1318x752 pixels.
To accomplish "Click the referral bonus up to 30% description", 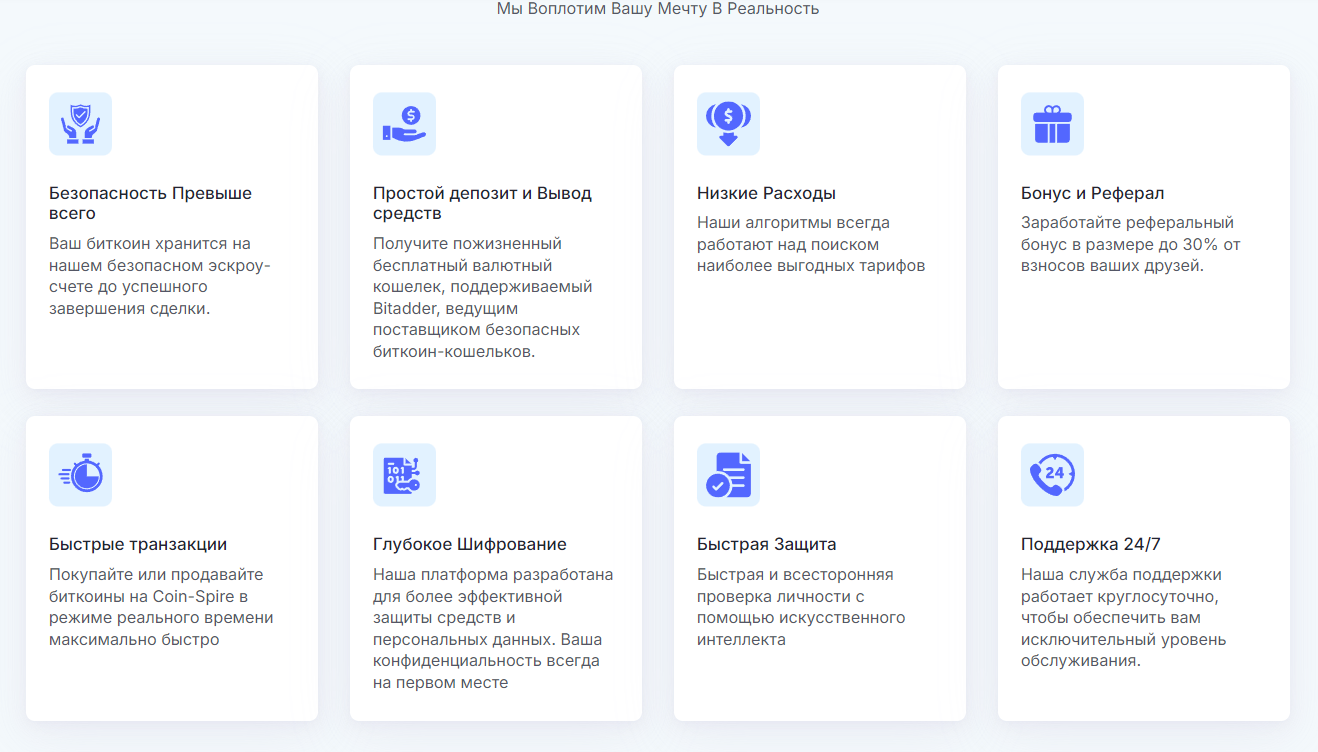I will [x=1131, y=244].
